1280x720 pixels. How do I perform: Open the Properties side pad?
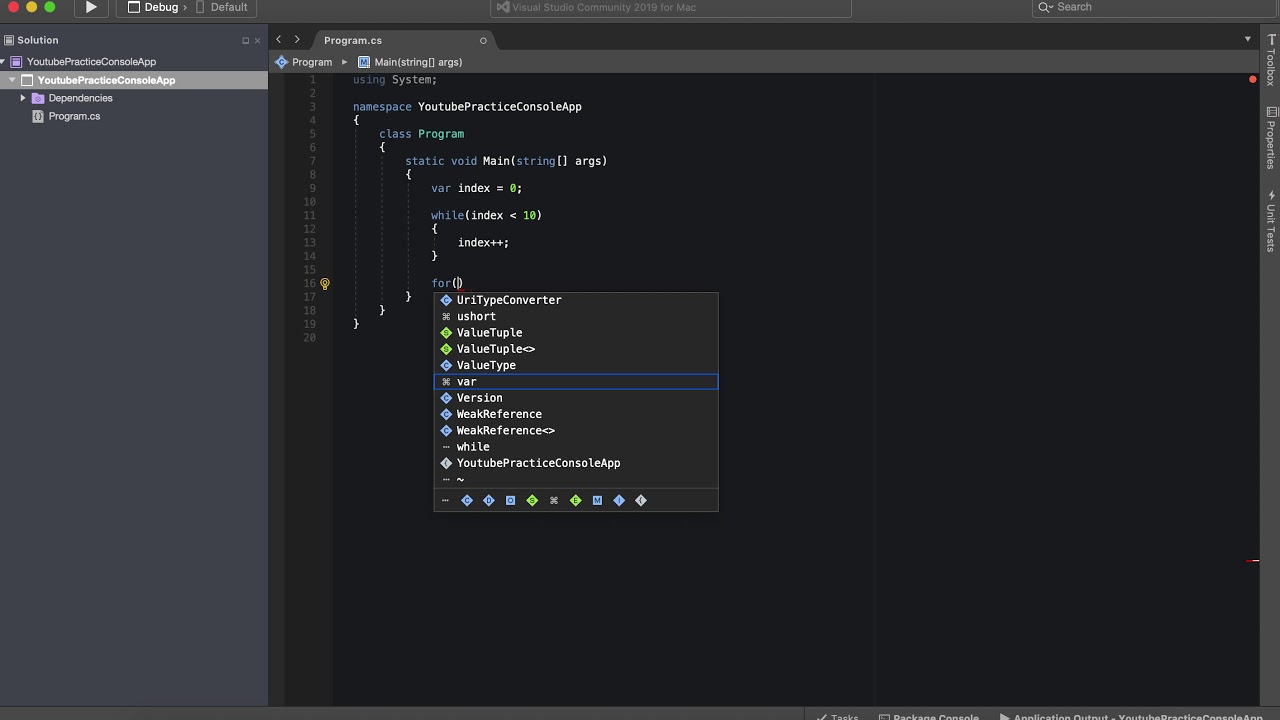coord(1271,137)
